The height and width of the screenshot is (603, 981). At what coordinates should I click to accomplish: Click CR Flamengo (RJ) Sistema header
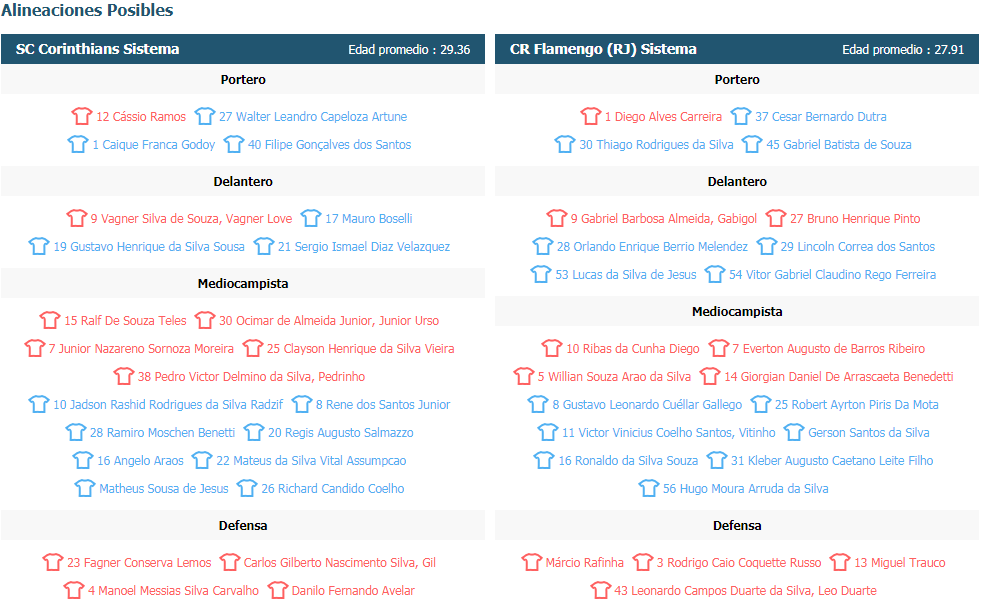(x=603, y=49)
